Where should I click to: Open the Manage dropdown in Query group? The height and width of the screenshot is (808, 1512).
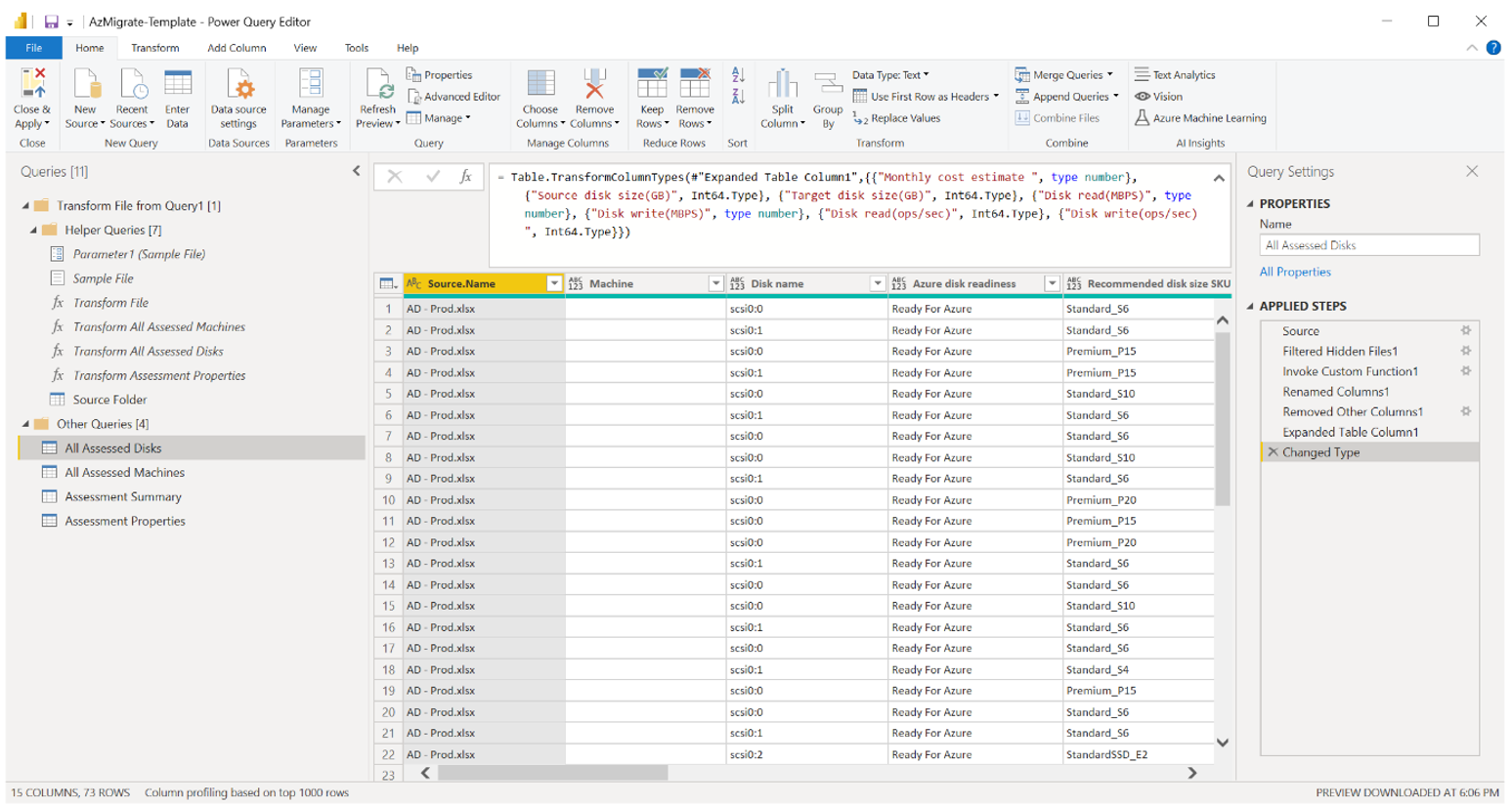439,118
